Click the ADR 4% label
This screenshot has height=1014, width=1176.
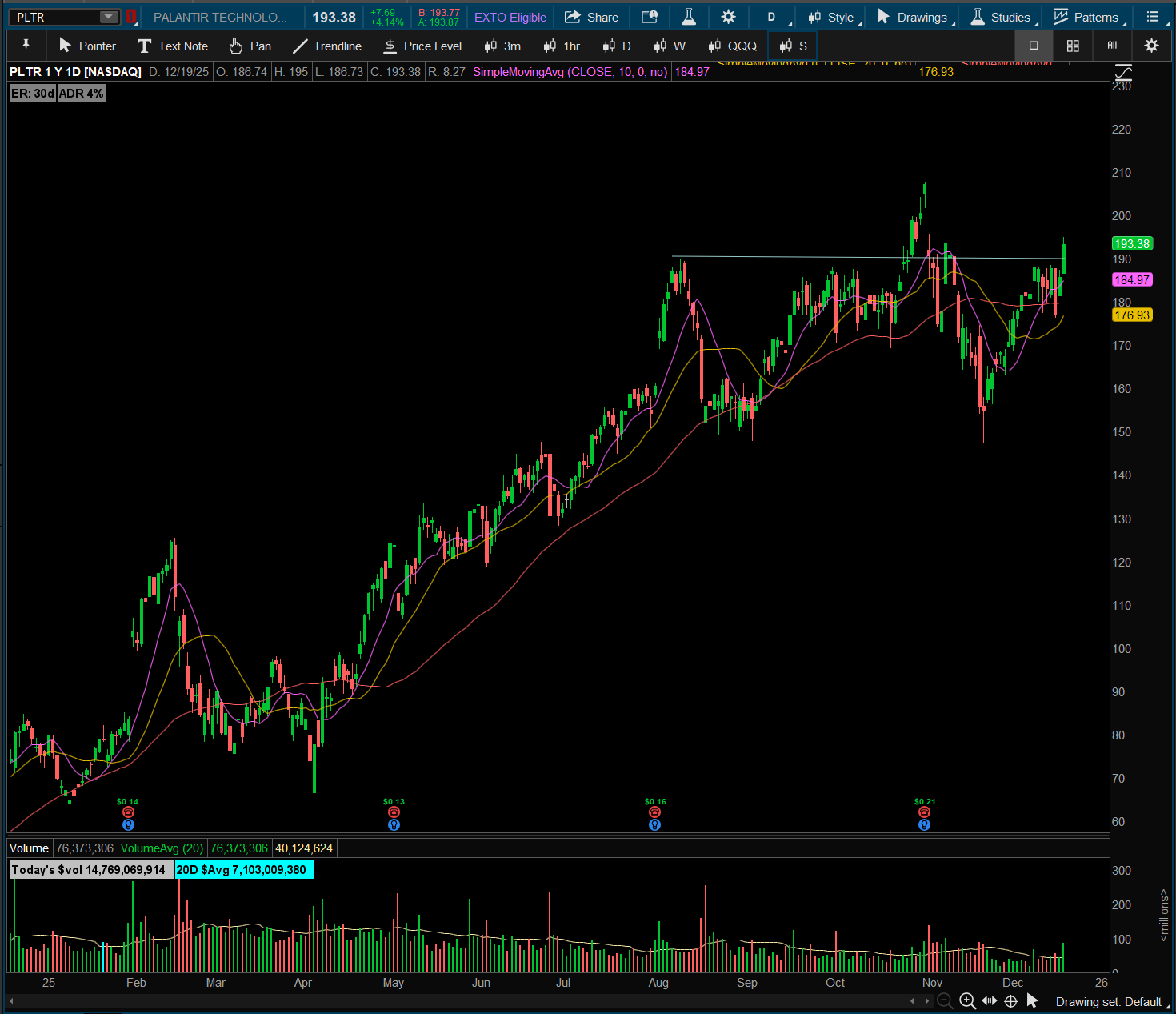click(x=81, y=94)
